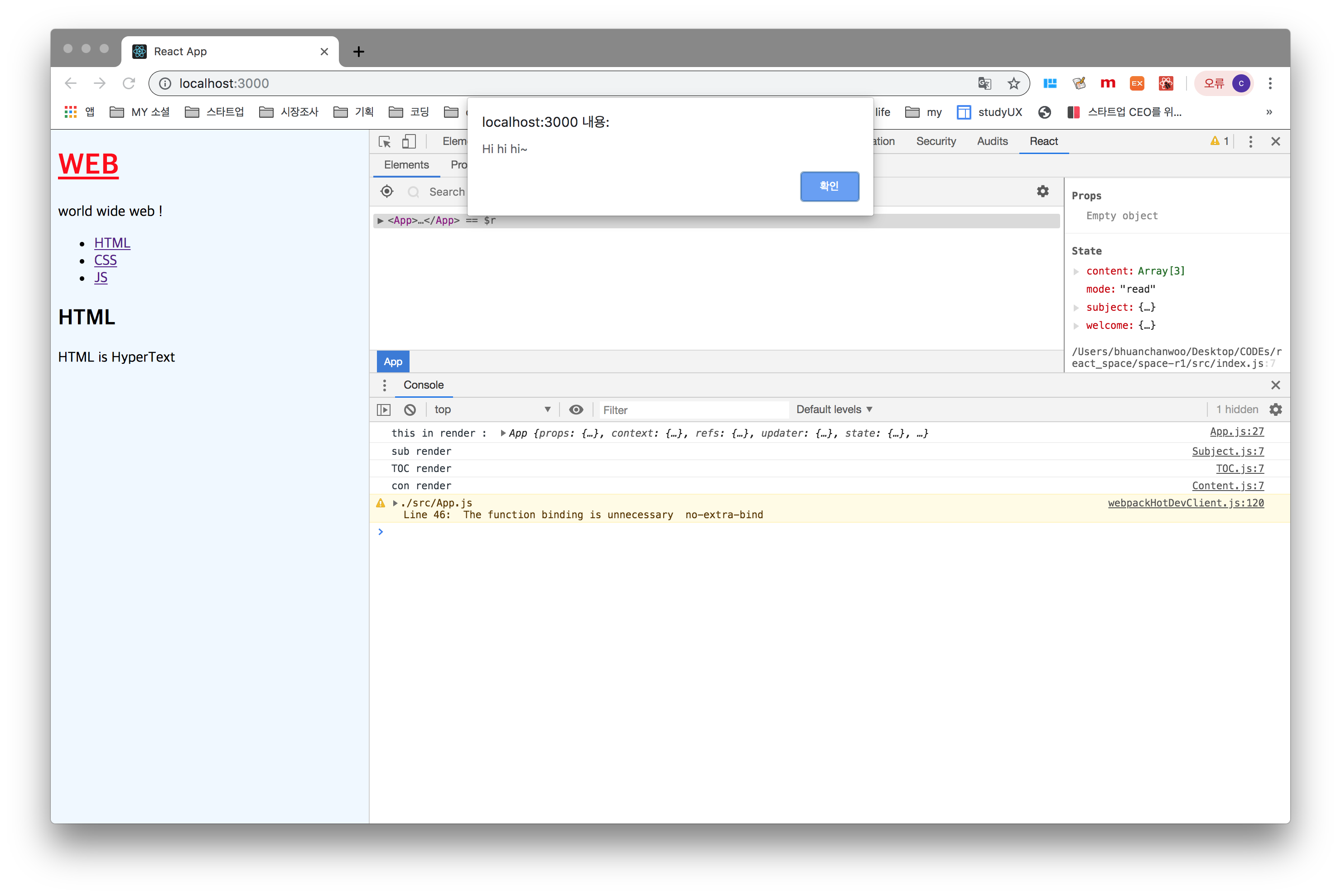Click the translate page icon
This screenshot has width=1341, height=896.
coord(984,83)
